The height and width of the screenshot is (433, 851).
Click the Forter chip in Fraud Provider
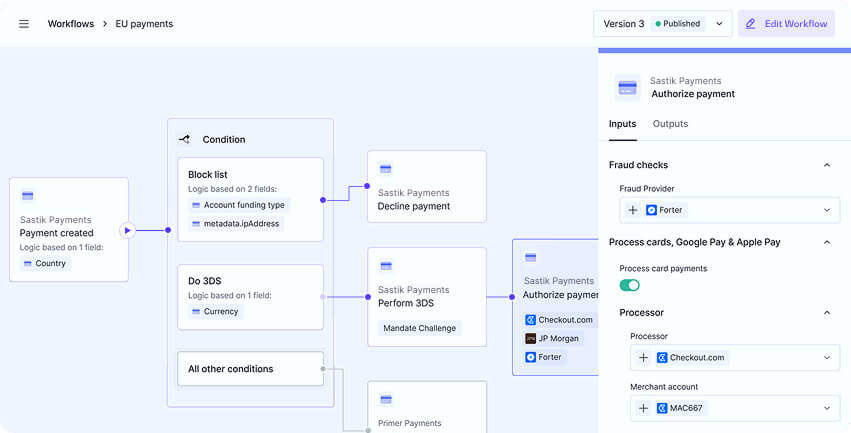coord(664,210)
